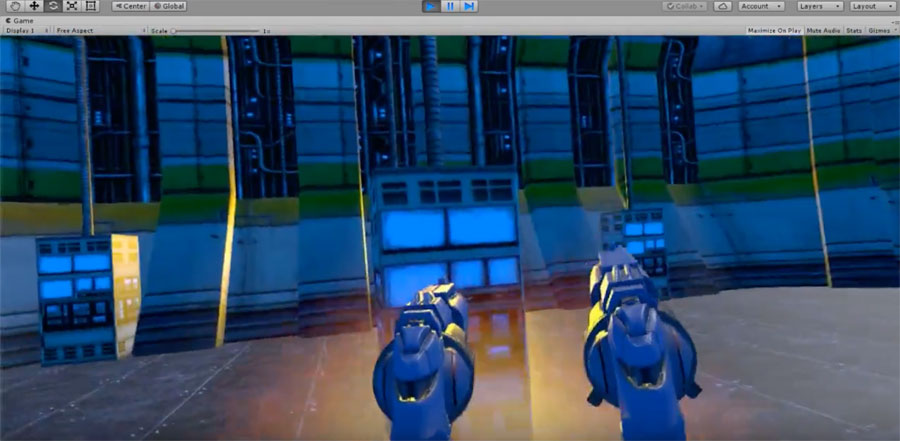Pause the game with Pause button
Image resolution: width=900 pixels, height=441 pixels.
tap(450, 6)
